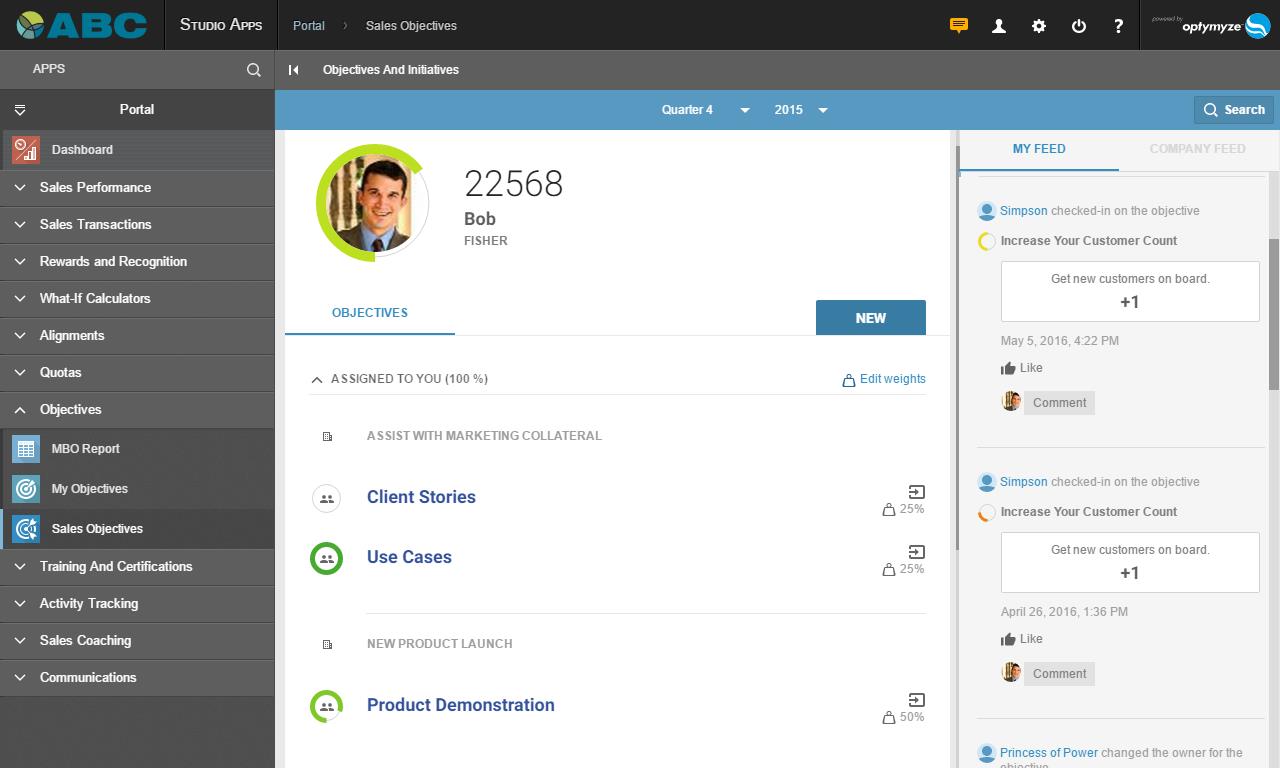1280x768 pixels.
Task: Switch to the Company Feed tab
Action: coord(1197,149)
